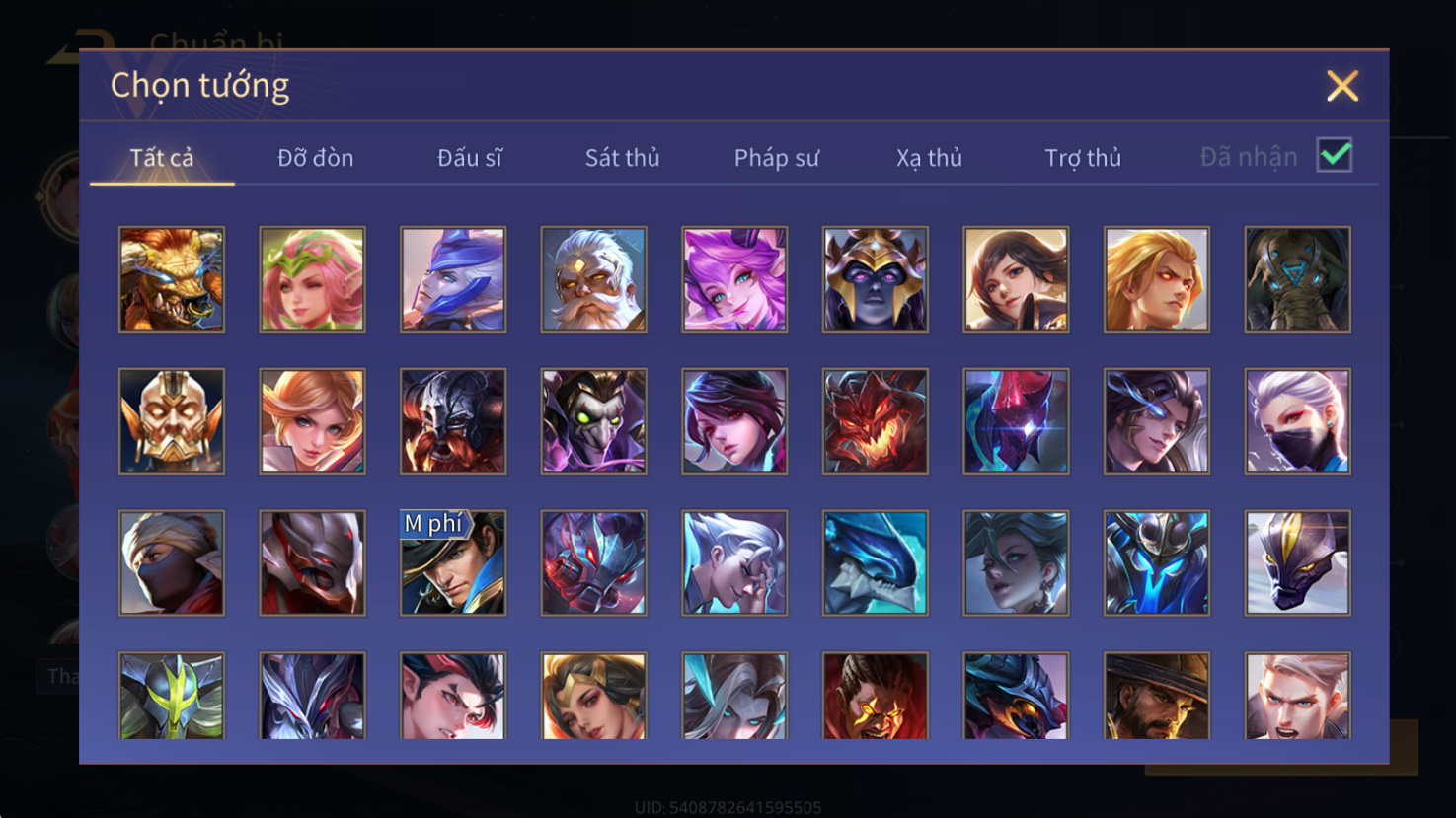Pick the white-bearded old man hero
Image resolution: width=1456 pixels, height=818 pixels.
[593, 279]
